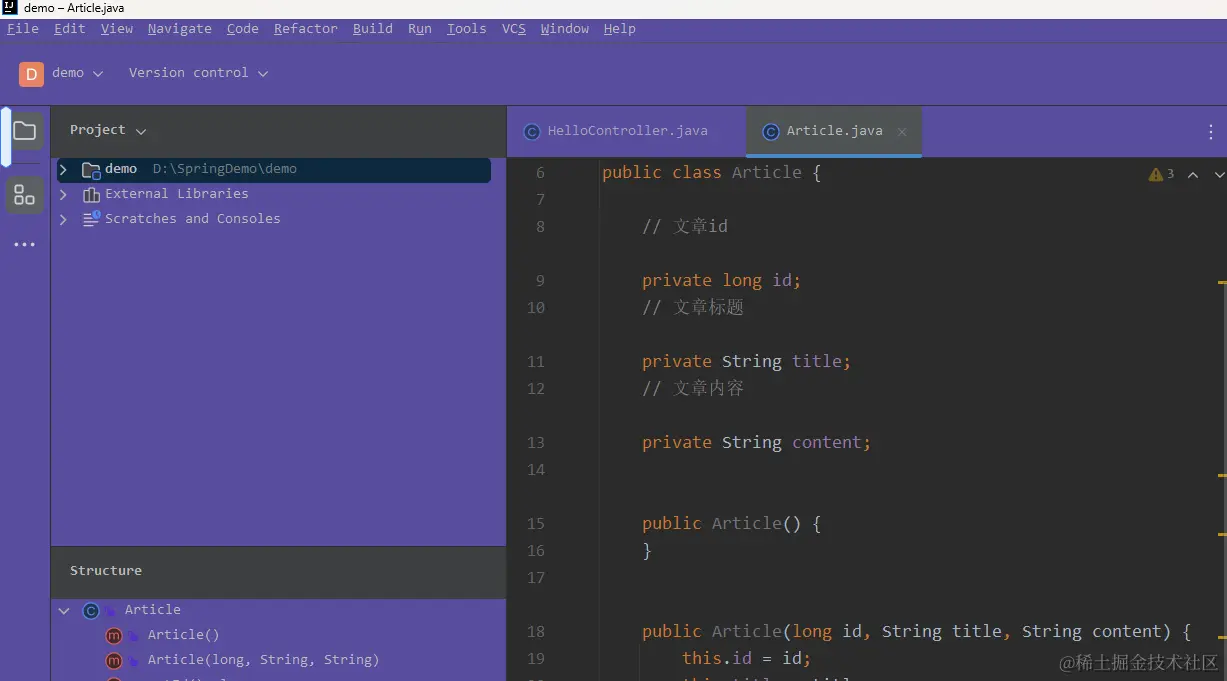Select demo D:\SpringDemo\demo tree row

pyautogui.click(x=274, y=169)
